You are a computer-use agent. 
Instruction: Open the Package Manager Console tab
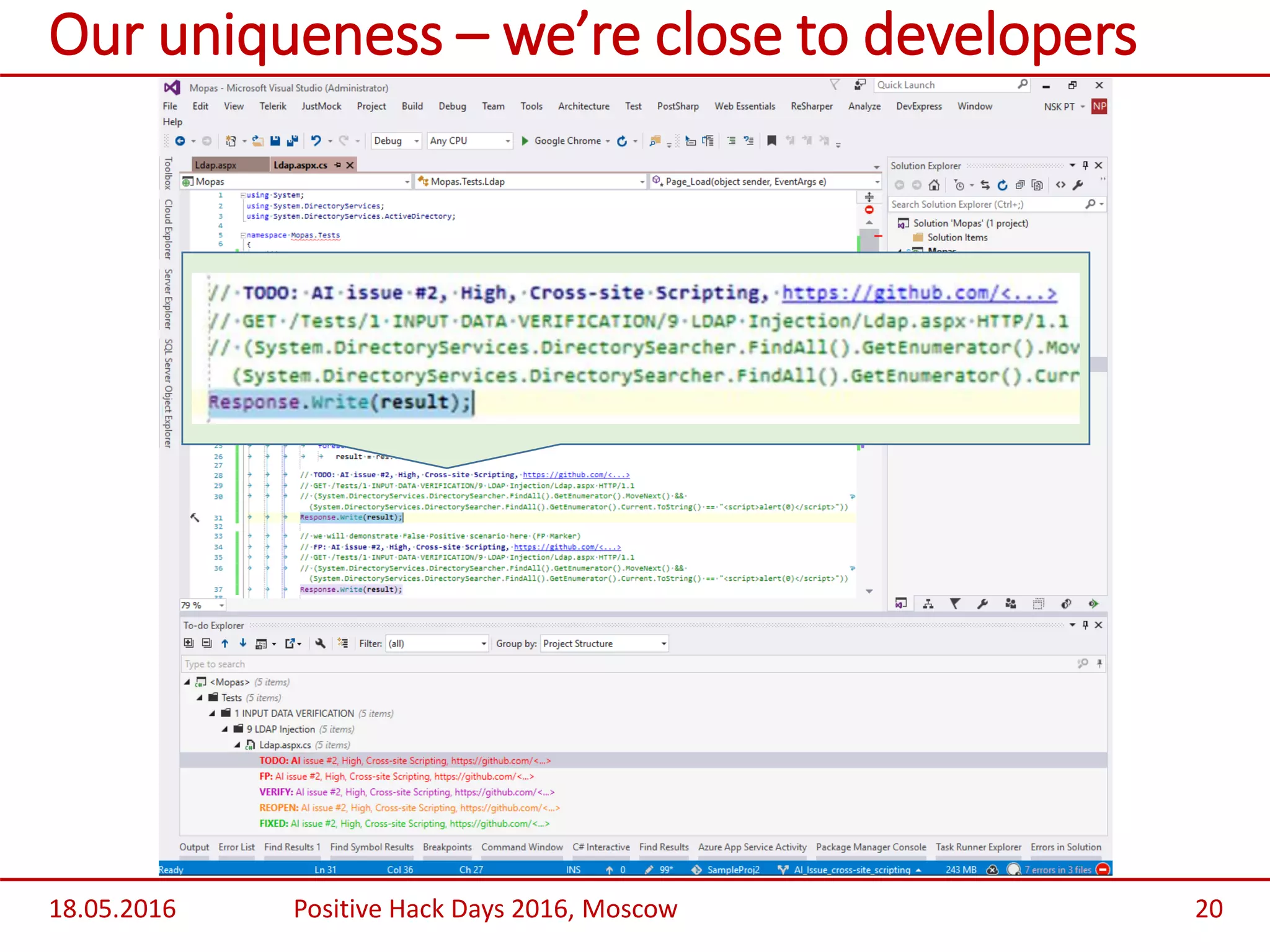click(x=871, y=847)
